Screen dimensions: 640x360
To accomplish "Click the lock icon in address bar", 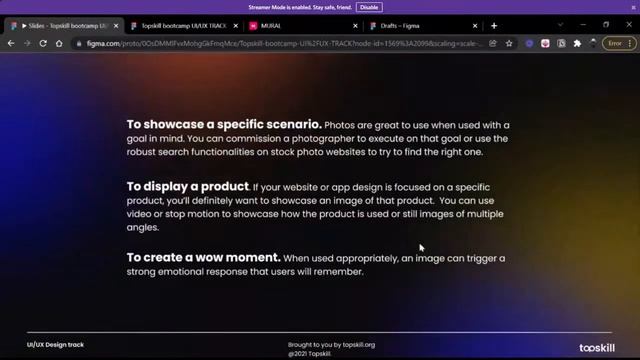I will 79,44.
